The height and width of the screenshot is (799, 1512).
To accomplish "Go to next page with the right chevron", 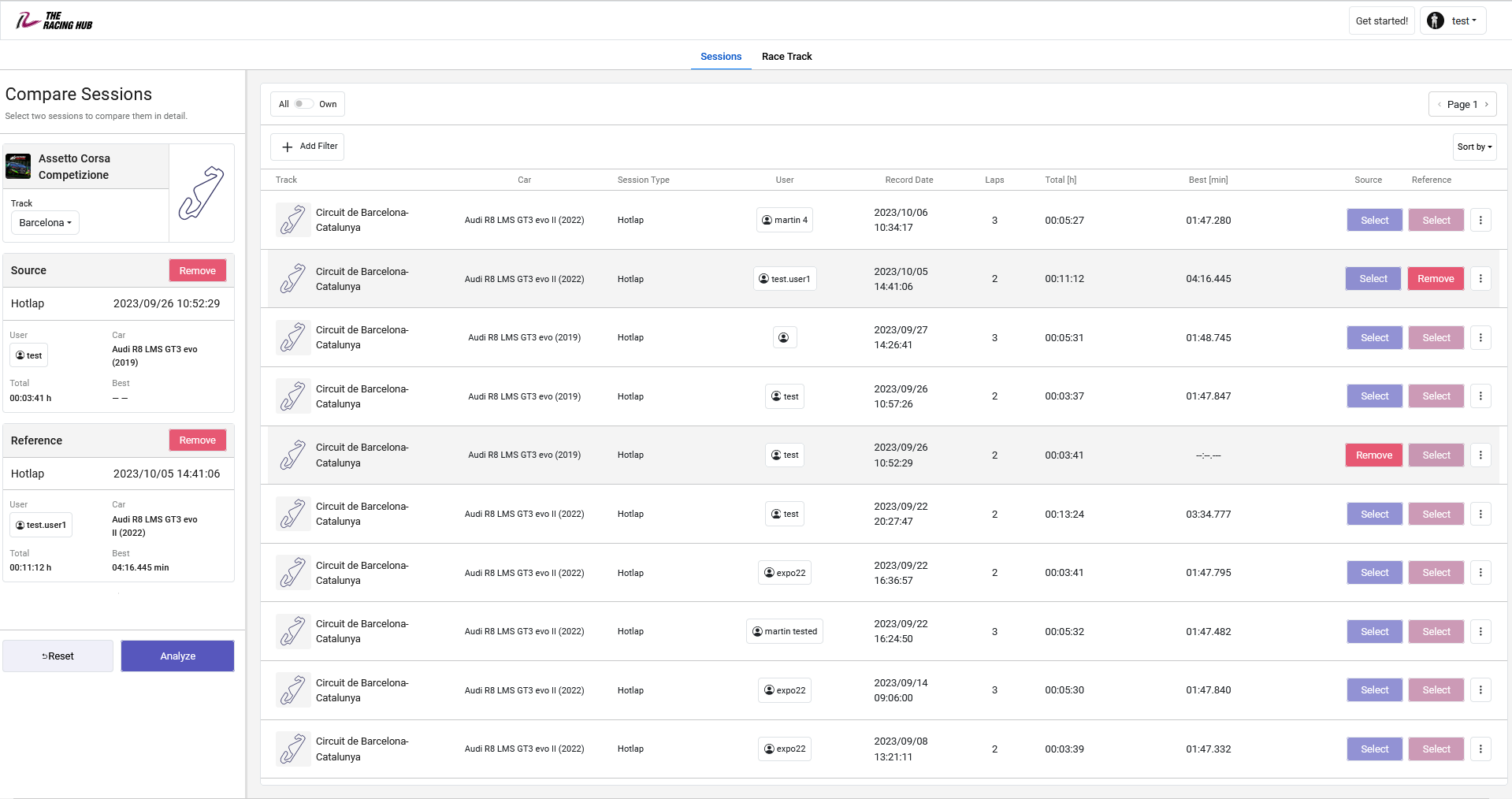I will click(1488, 103).
